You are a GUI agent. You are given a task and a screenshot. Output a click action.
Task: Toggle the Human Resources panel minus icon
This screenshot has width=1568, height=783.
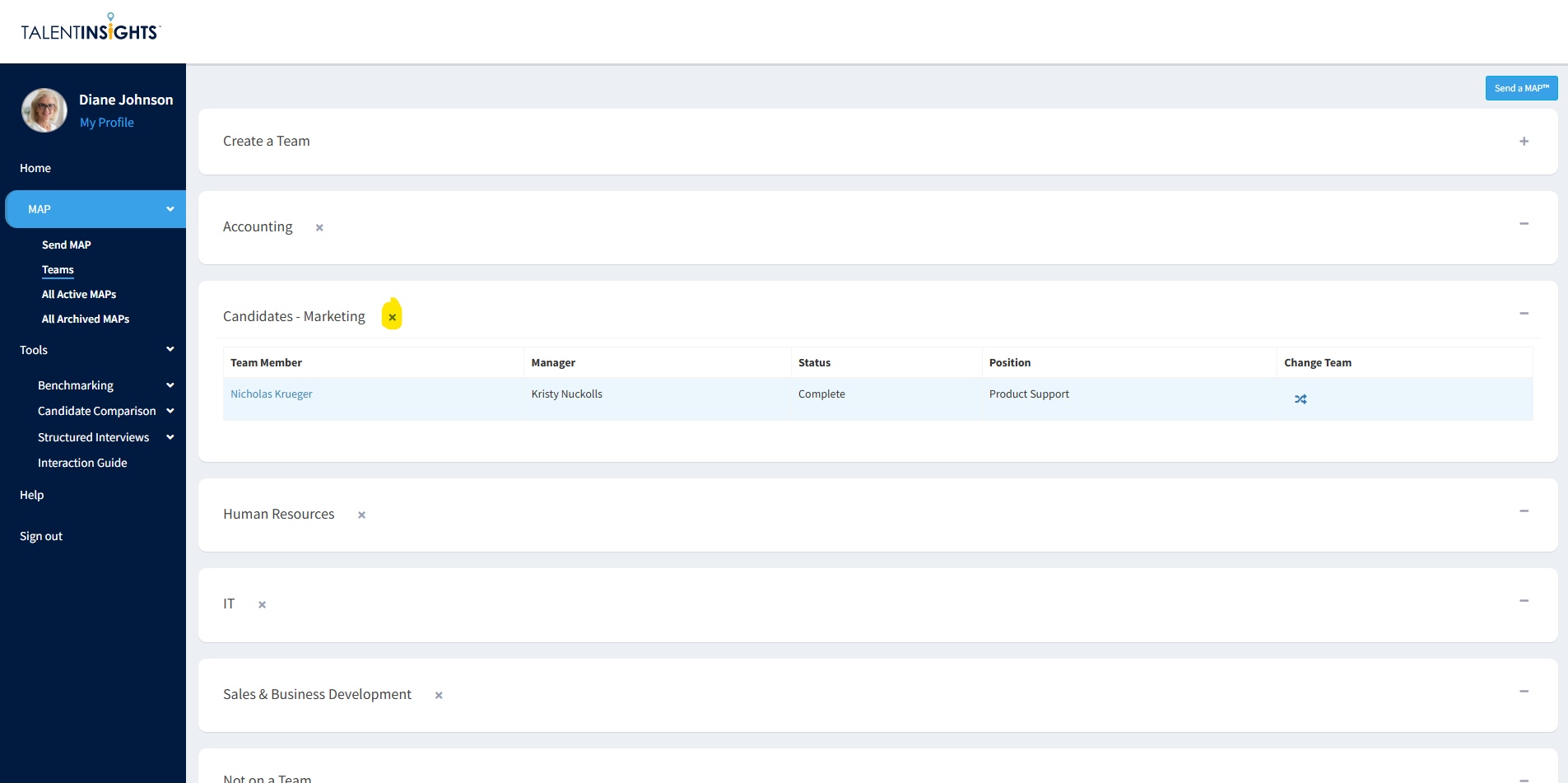tap(1524, 511)
